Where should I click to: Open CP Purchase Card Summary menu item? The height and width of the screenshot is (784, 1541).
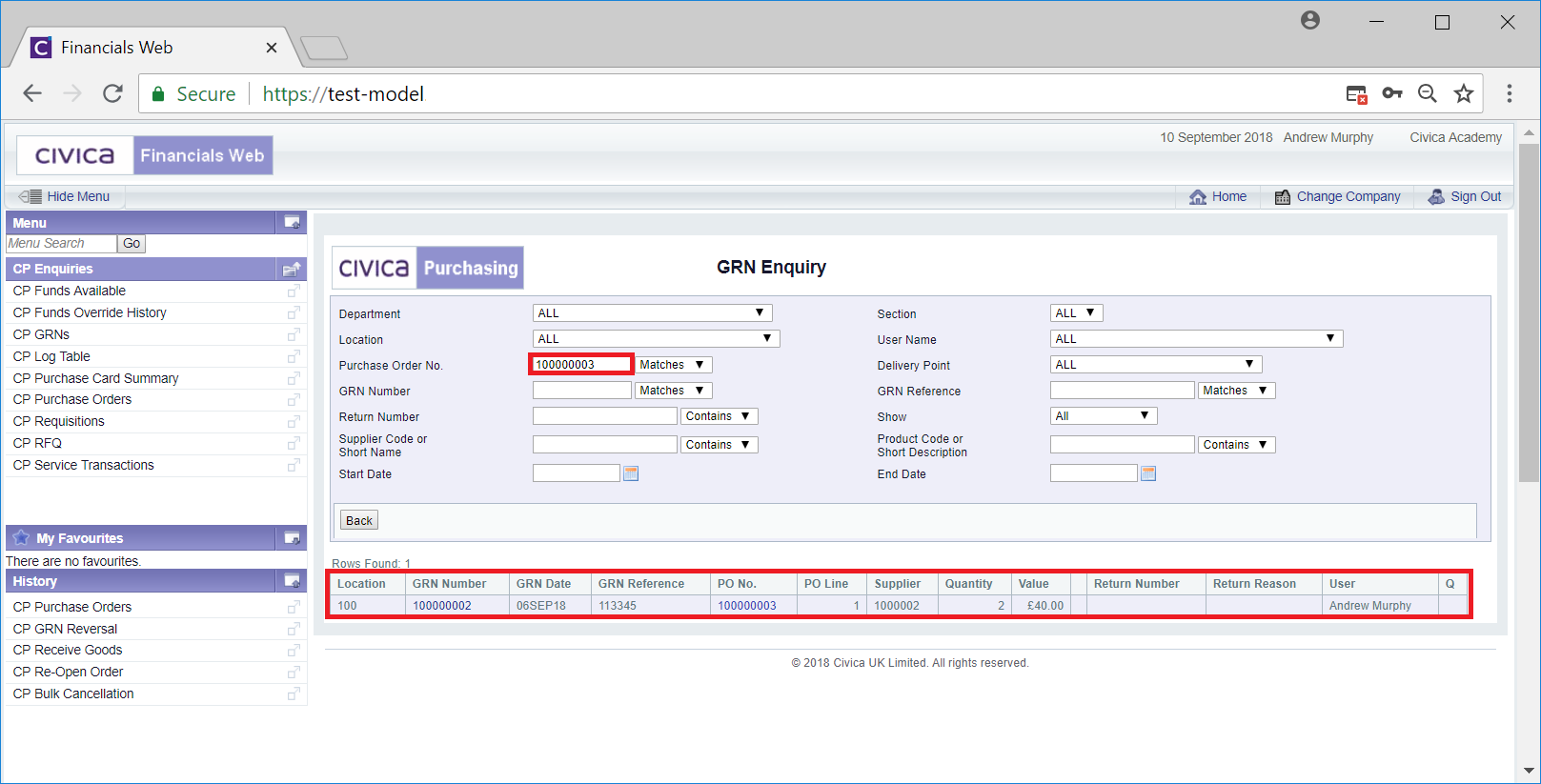tap(95, 378)
